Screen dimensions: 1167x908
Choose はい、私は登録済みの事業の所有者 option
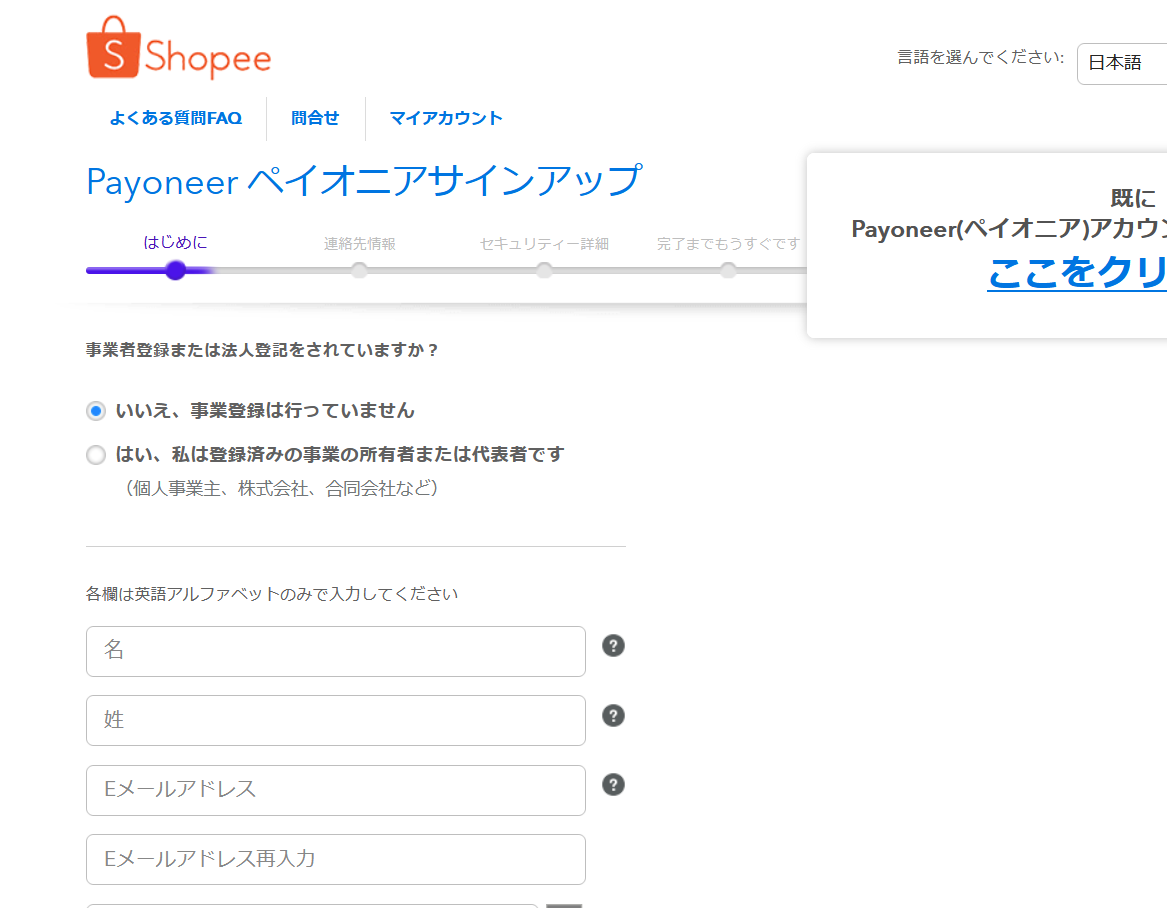pos(95,454)
